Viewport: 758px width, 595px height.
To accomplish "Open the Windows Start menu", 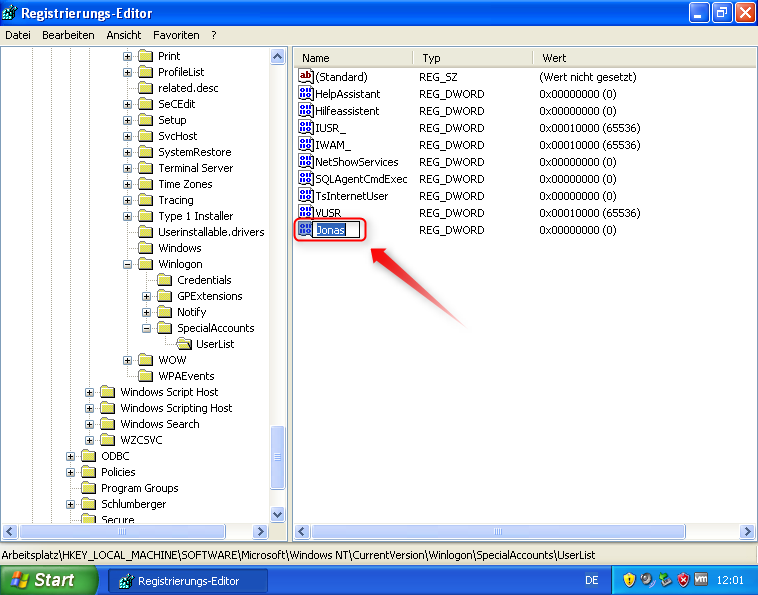I will tap(48, 580).
